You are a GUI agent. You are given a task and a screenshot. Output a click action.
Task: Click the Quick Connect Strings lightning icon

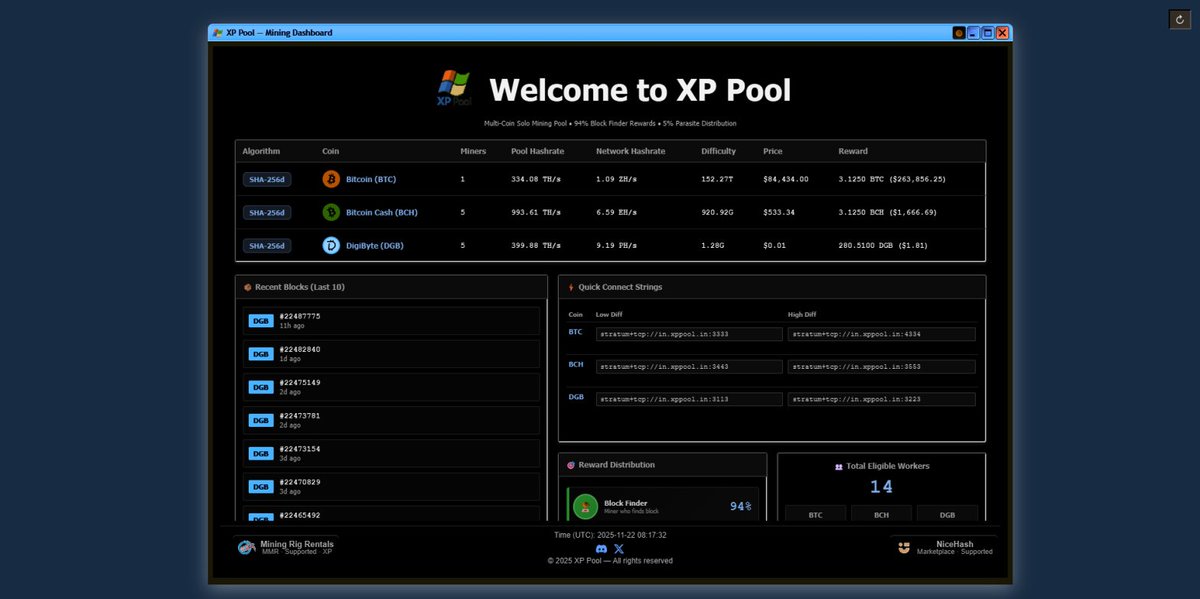571,287
